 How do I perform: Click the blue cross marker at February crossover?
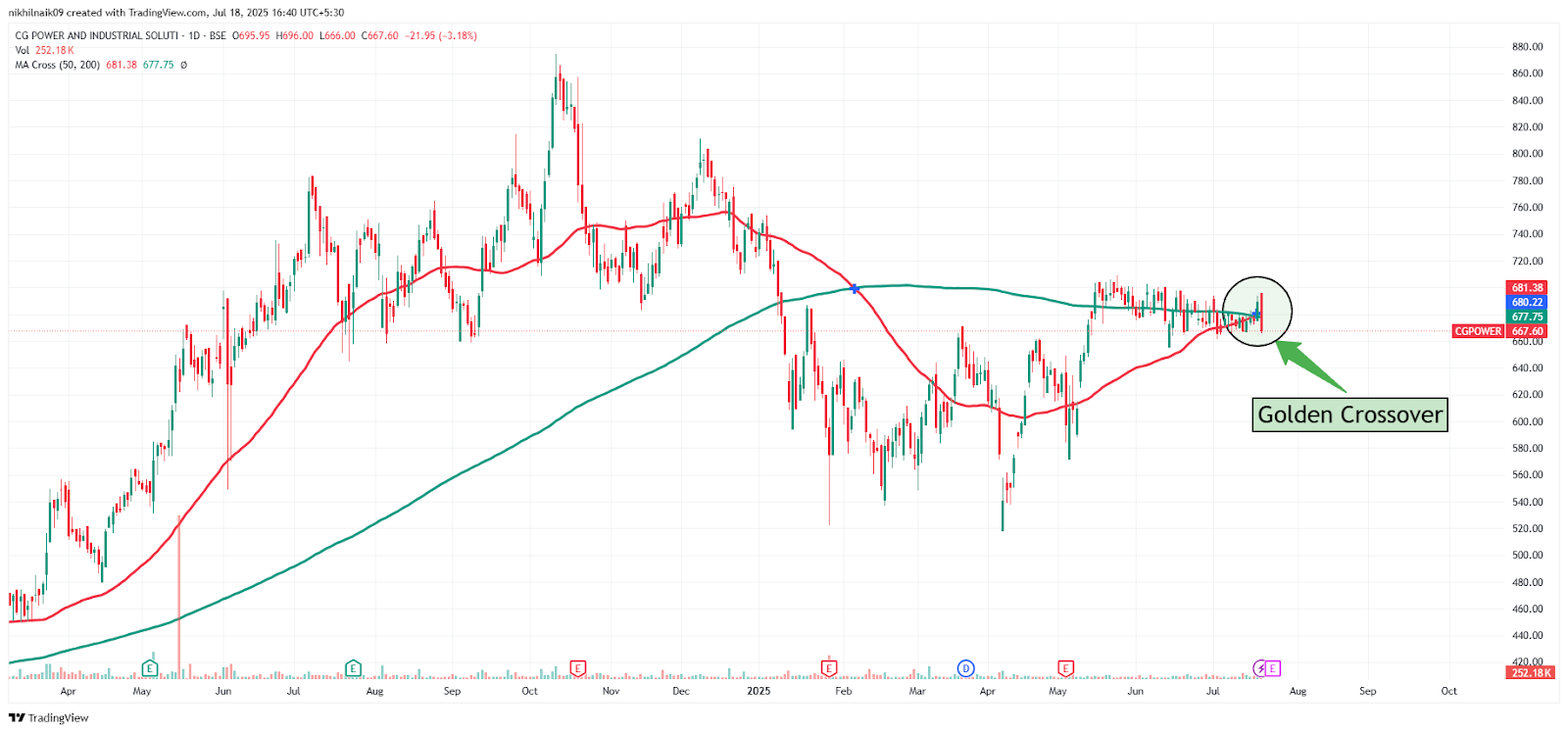[856, 288]
